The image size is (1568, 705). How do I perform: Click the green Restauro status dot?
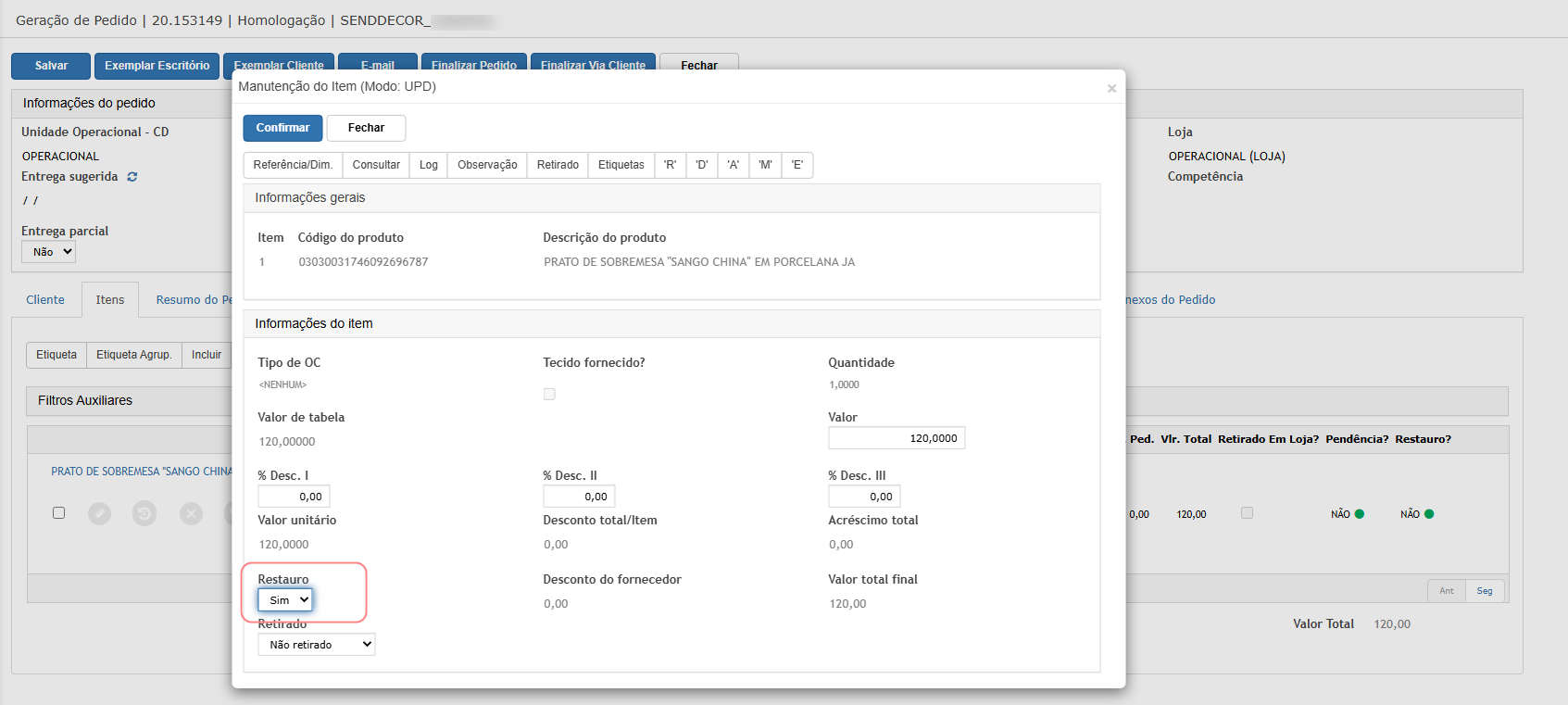tap(1429, 514)
